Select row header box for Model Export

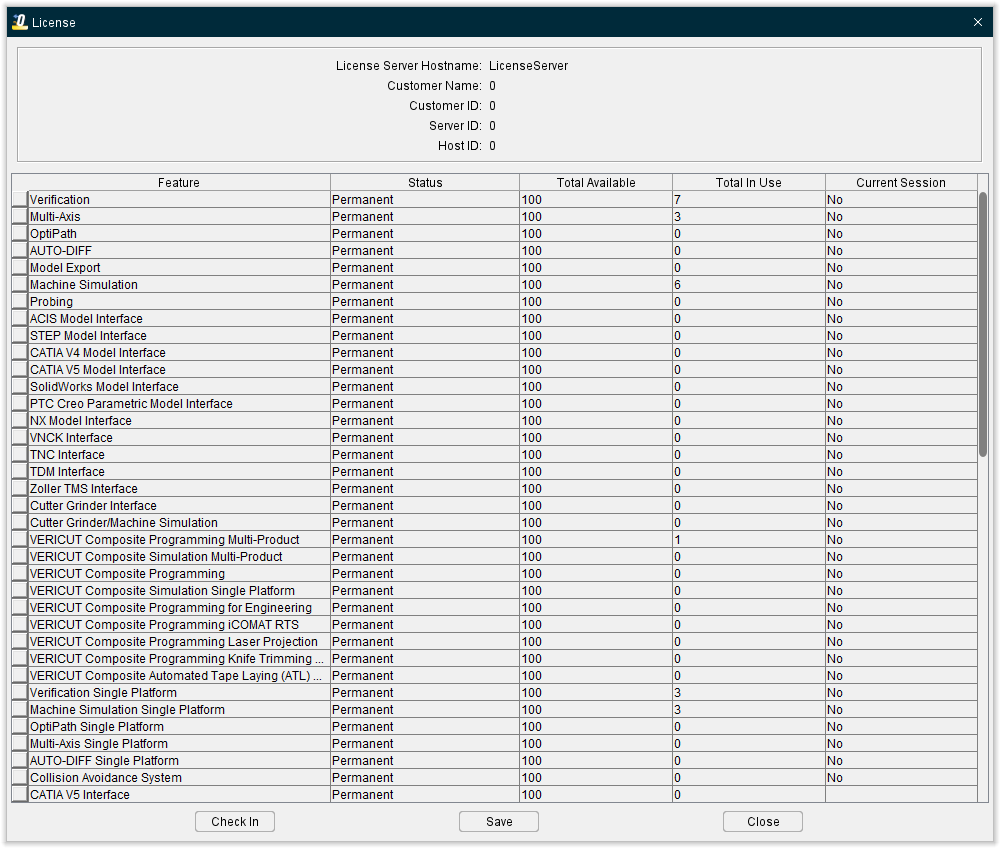(x=19, y=268)
